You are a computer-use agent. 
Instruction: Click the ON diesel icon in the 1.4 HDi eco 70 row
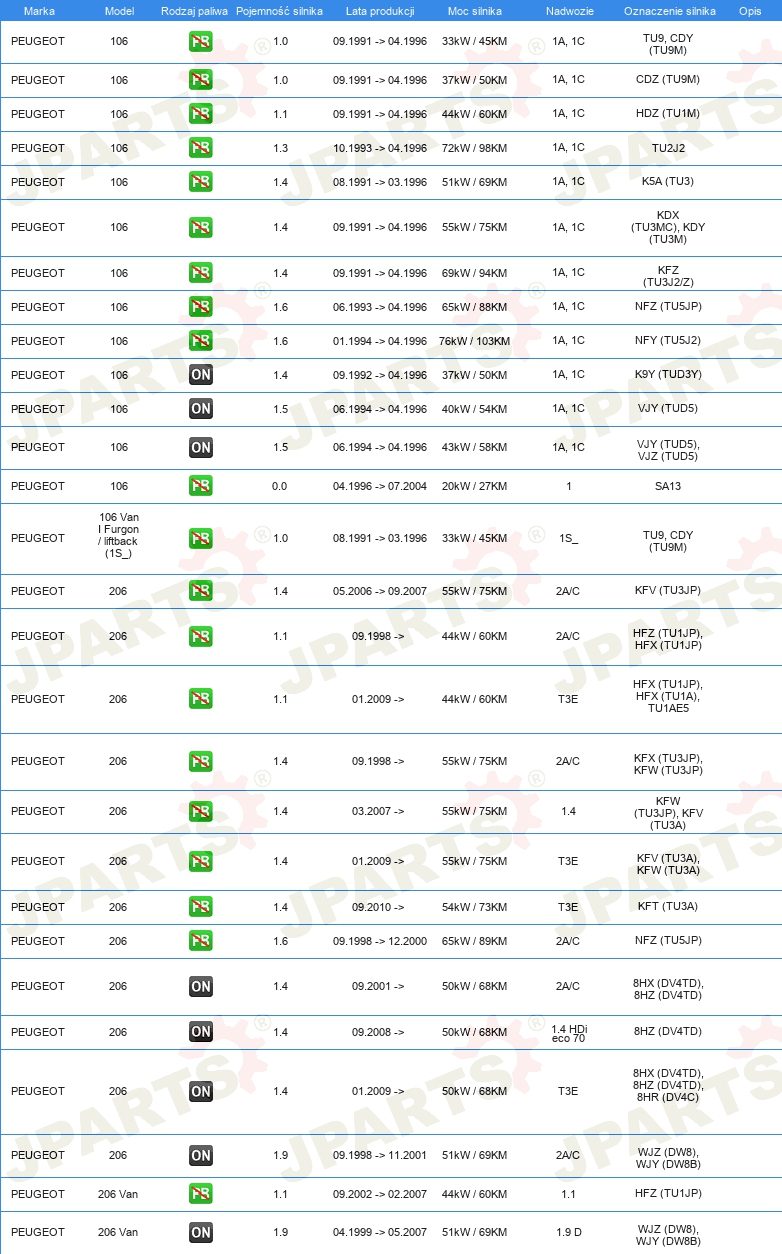(x=201, y=1032)
